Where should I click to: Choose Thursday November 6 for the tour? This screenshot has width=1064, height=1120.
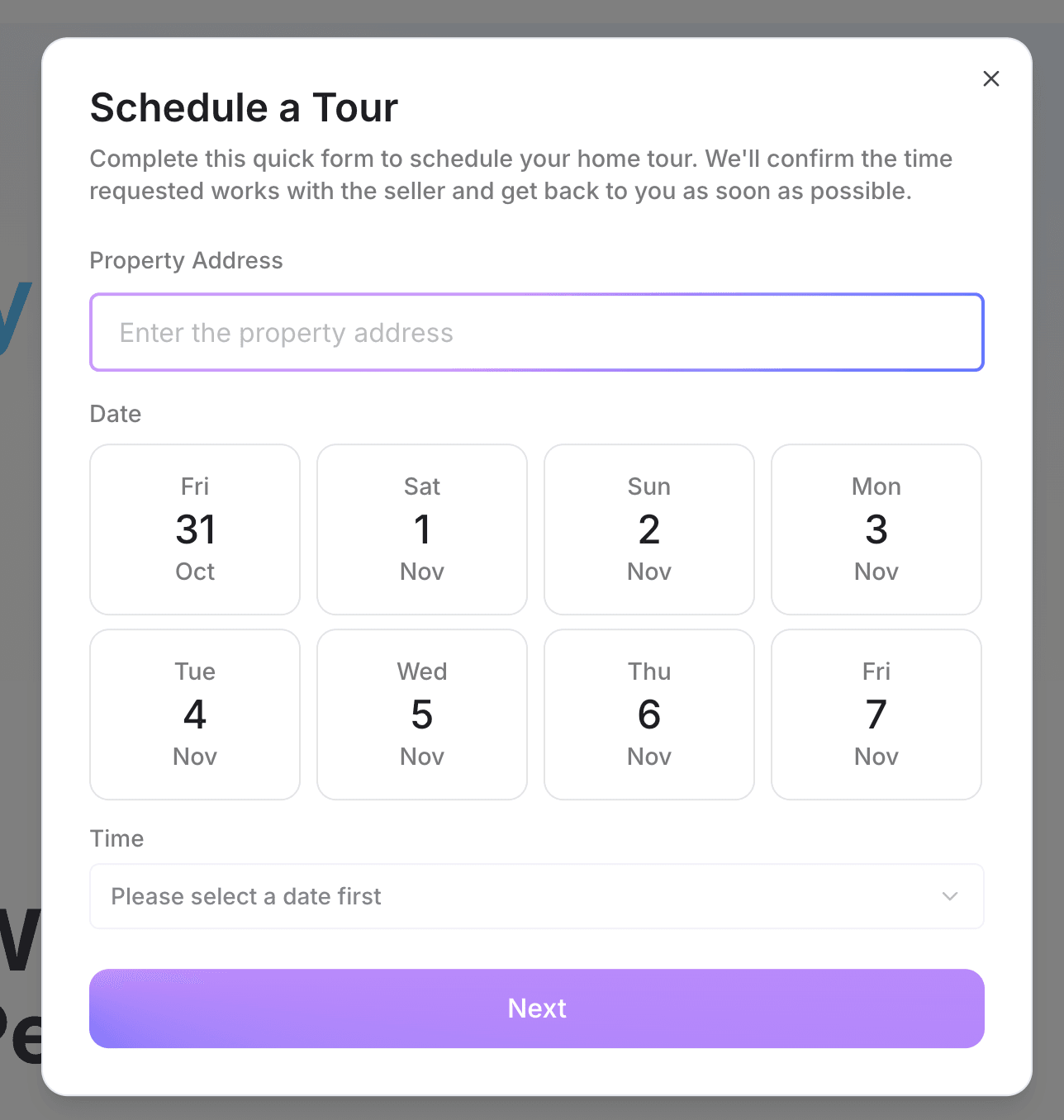(648, 714)
